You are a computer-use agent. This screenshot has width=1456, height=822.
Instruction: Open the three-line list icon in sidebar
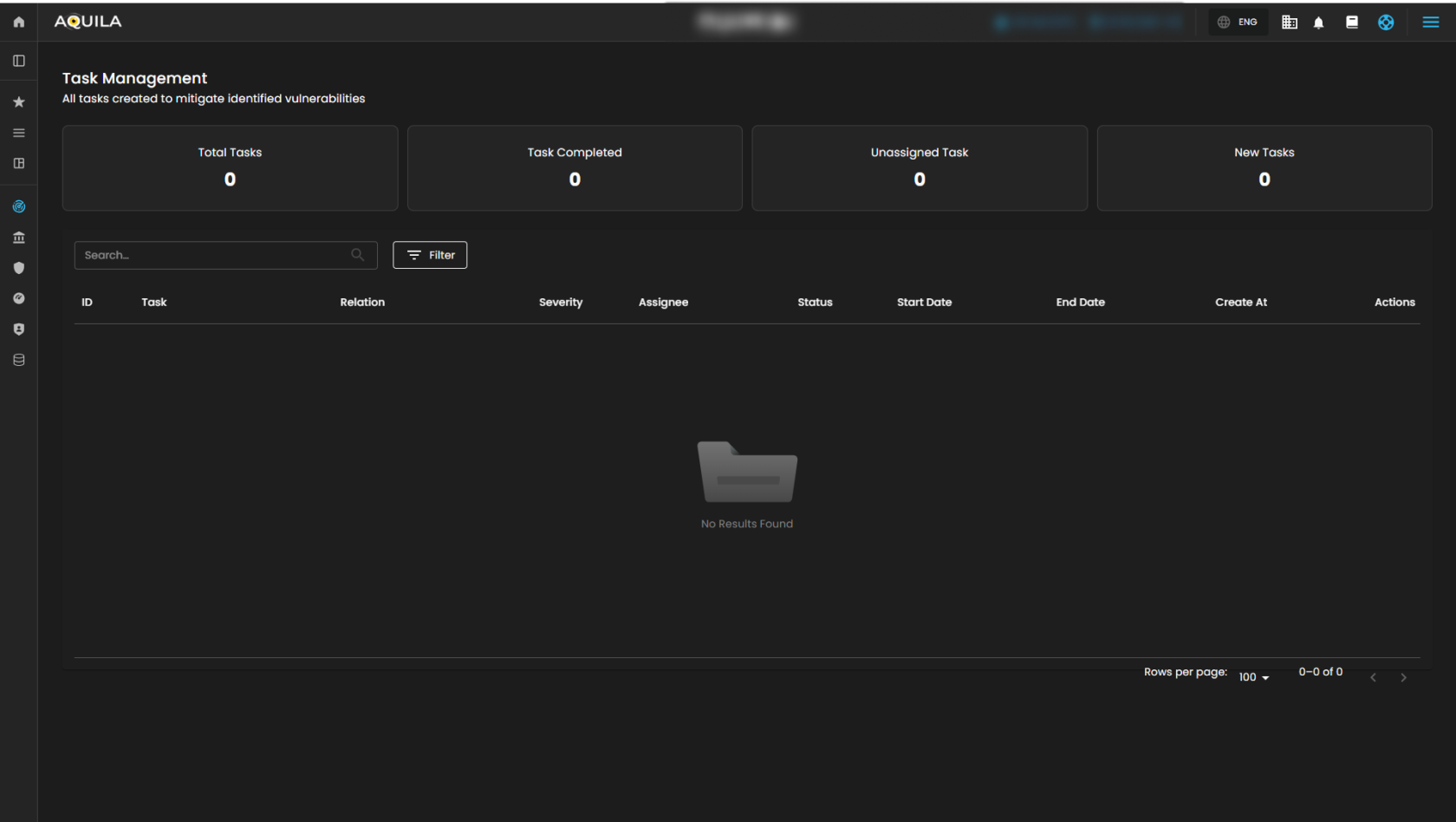19,133
